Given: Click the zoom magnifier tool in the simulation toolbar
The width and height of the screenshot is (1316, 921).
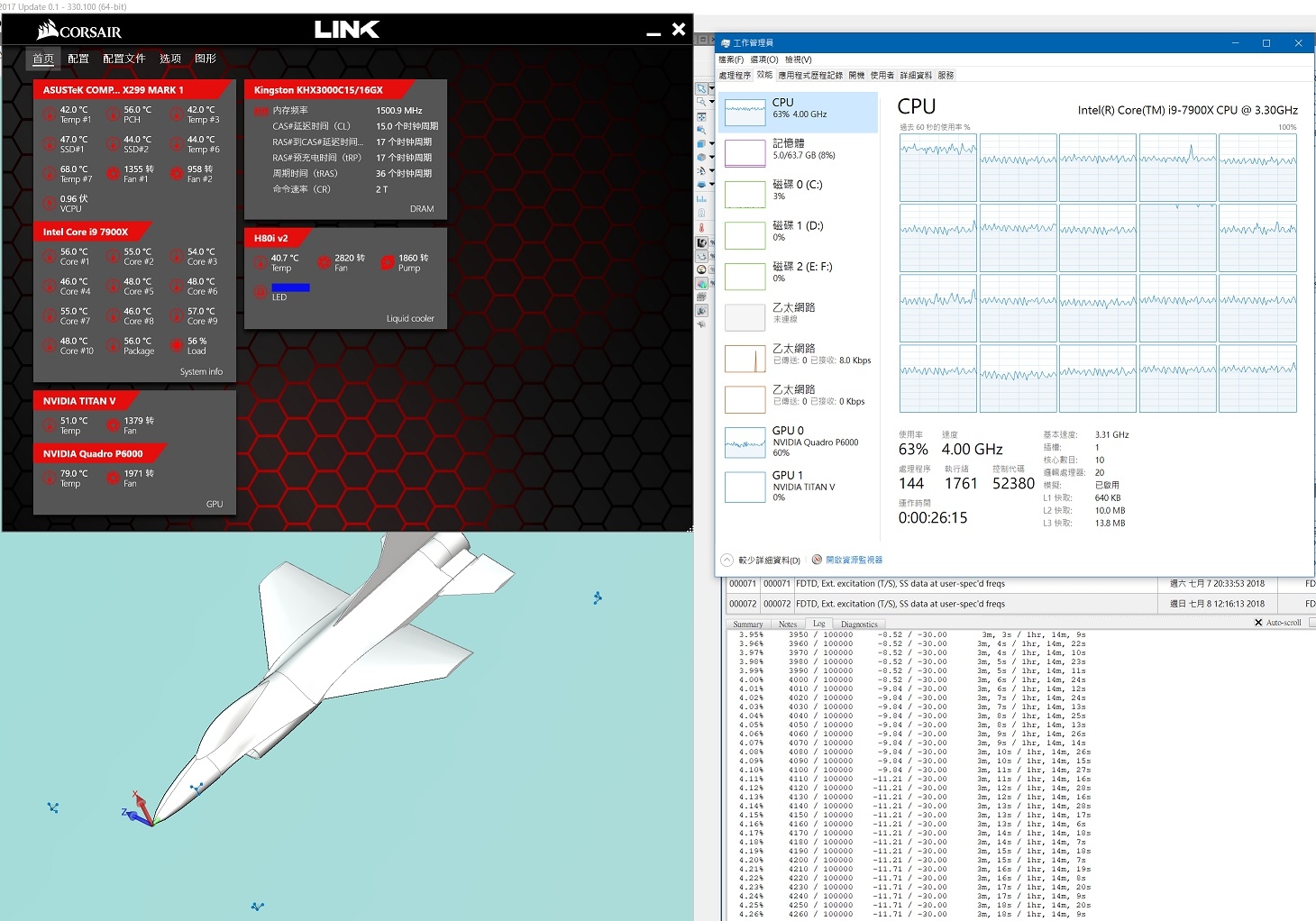Looking at the screenshot, I should [701, 102].
